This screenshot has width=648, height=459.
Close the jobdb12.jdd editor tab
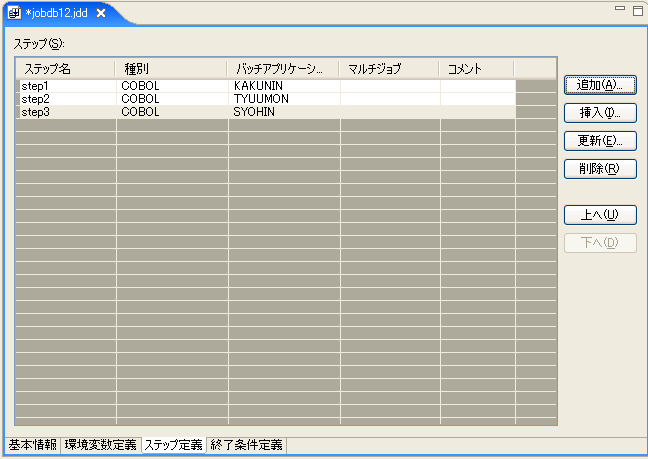[x=101, y=13]
